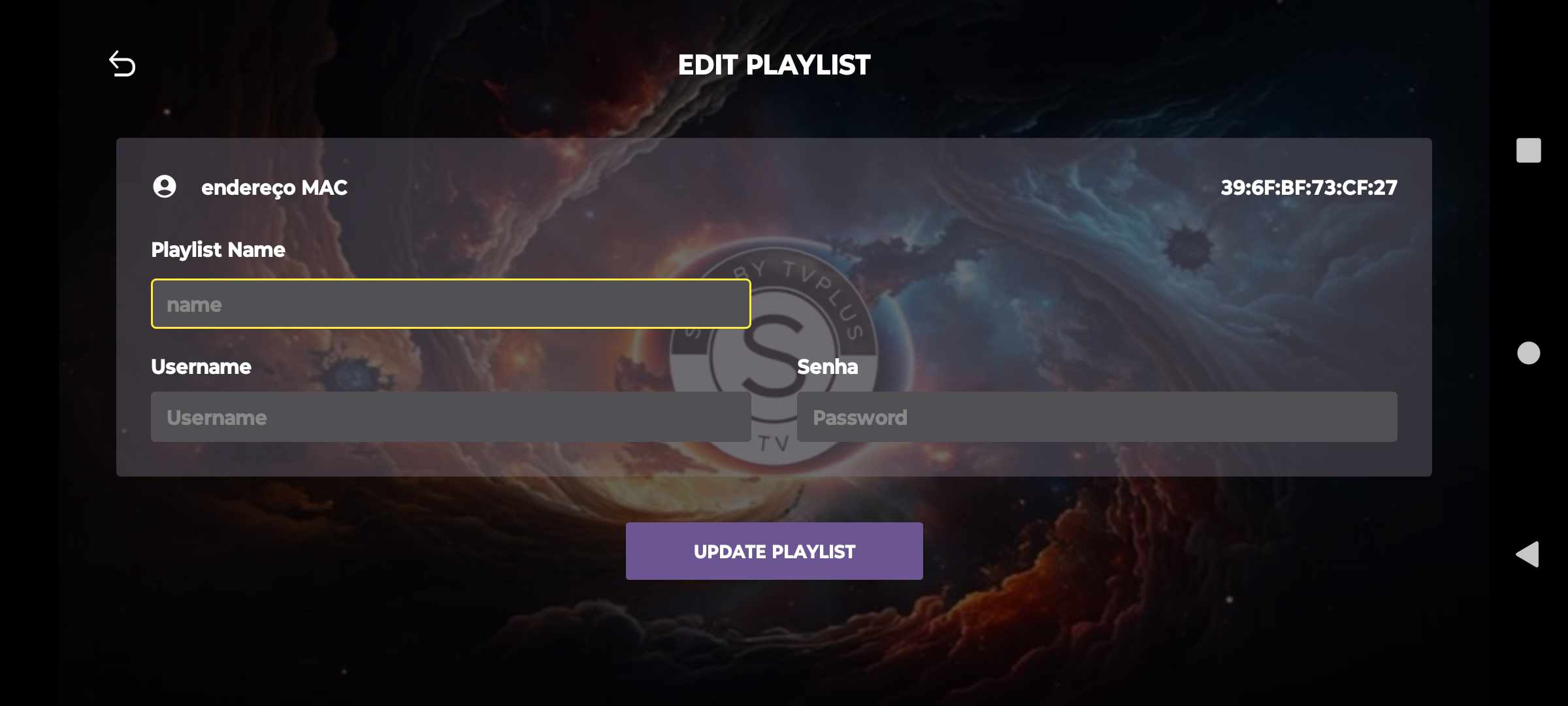Click the endereço MAC label
Image resolution: width=1568 pixels, height=706 pixels.
[274, 188]
